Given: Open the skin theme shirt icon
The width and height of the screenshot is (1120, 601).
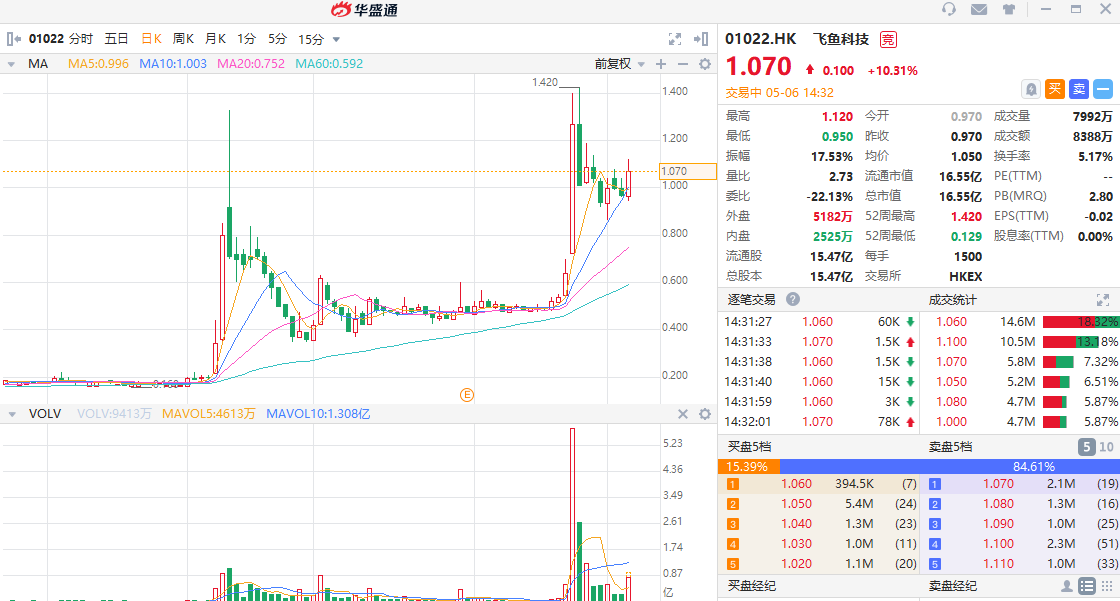Looking at the screenshot, I should 1009,9.
